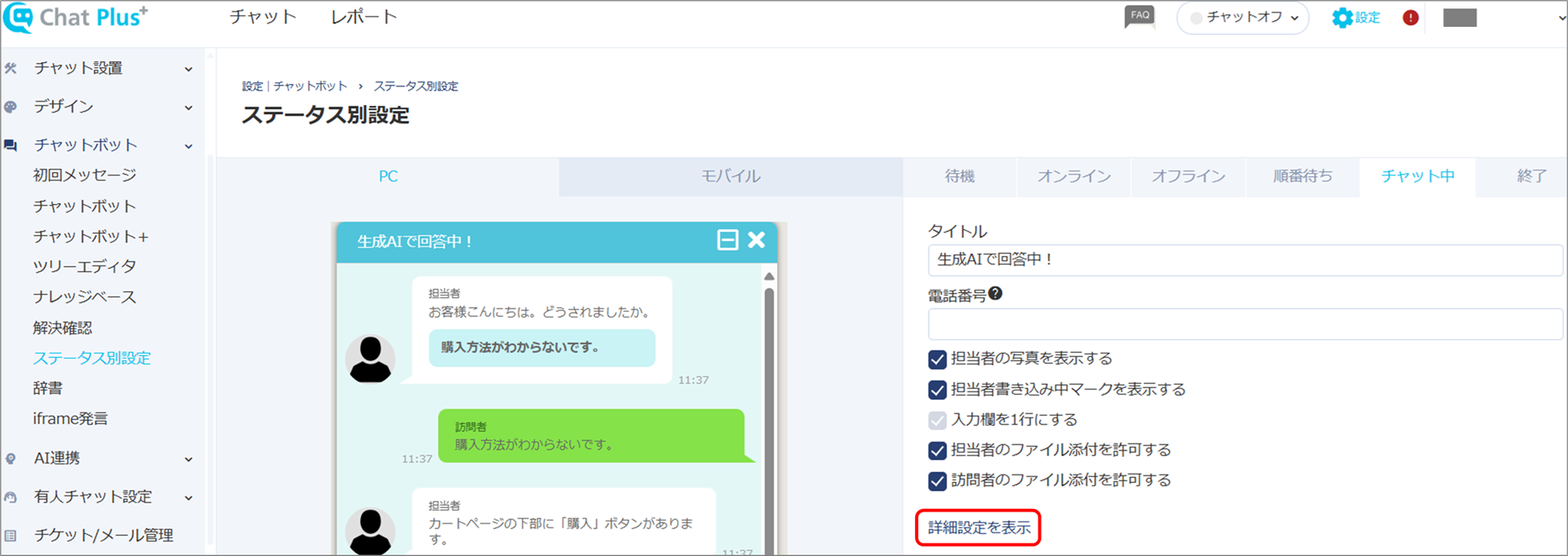Close the chat preview with X icon
Image resolution: width=1568 pixels, height=556 pixels.
point(756,240)
